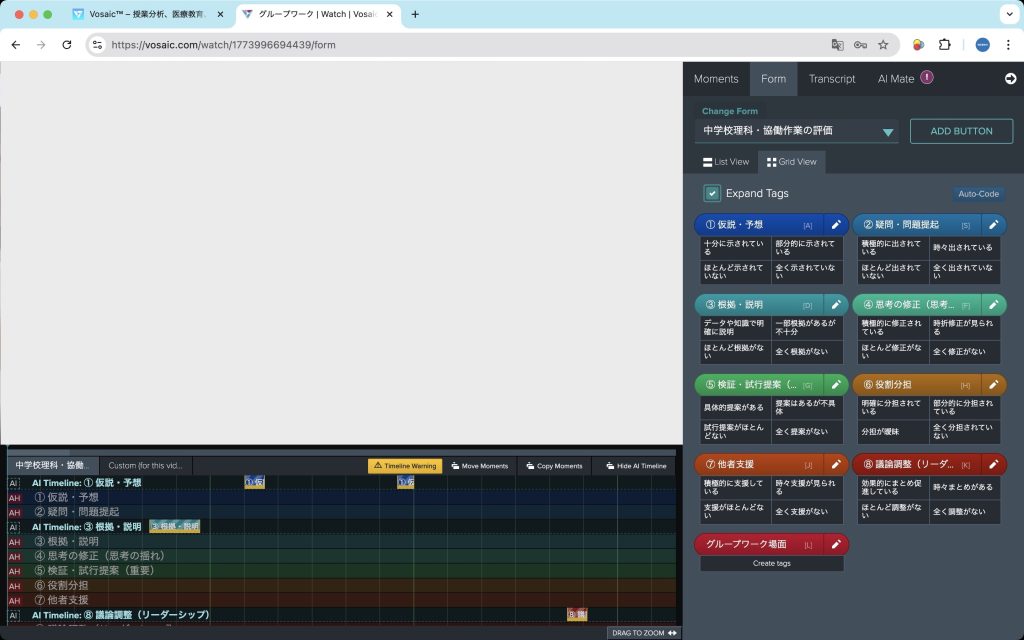This screenshot has width=1024, height=640.
Task: Open editor for ③ 根拠・説明 via pencil
Action: (x=836, y=304)
